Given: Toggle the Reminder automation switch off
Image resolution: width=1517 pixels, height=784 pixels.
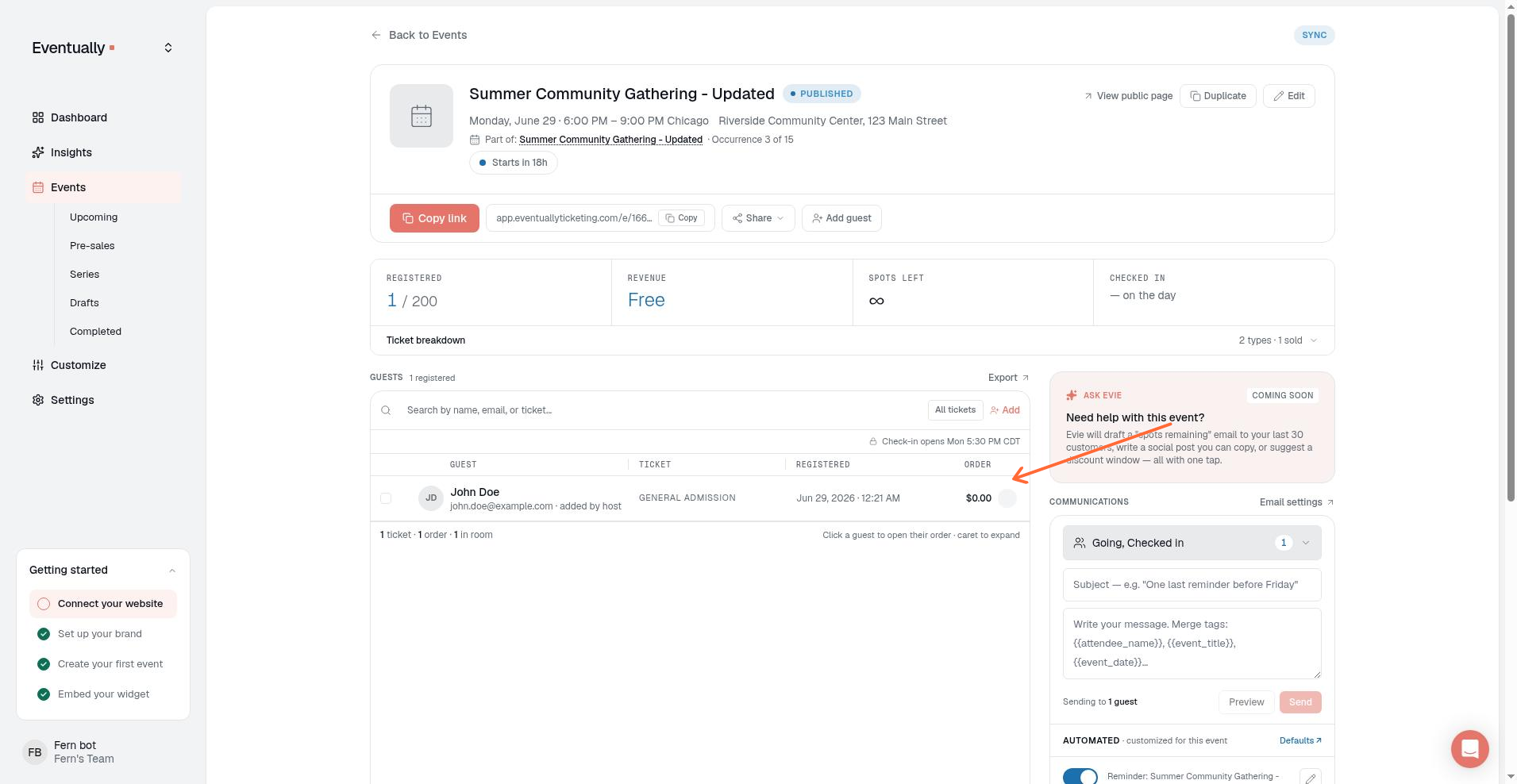Looking at the screenshot, I should click(1080, 776).
